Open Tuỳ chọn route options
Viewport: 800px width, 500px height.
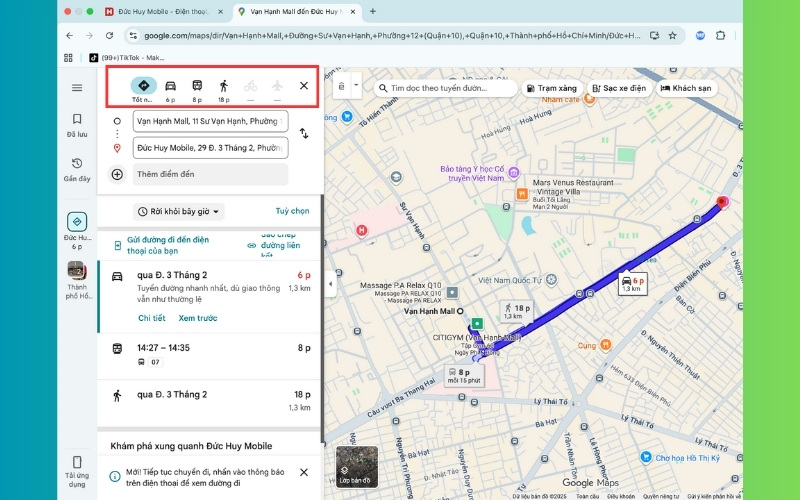coord(292,211)
